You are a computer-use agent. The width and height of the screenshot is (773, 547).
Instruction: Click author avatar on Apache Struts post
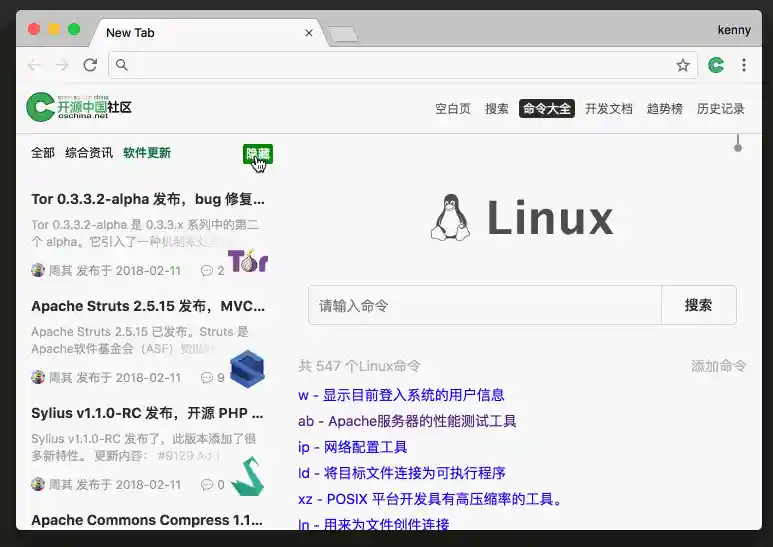pos(38,377)
